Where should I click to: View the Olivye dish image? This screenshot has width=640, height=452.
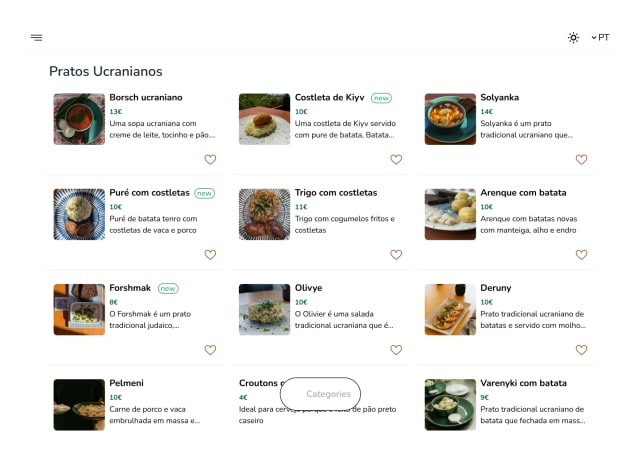pos(264,309)
